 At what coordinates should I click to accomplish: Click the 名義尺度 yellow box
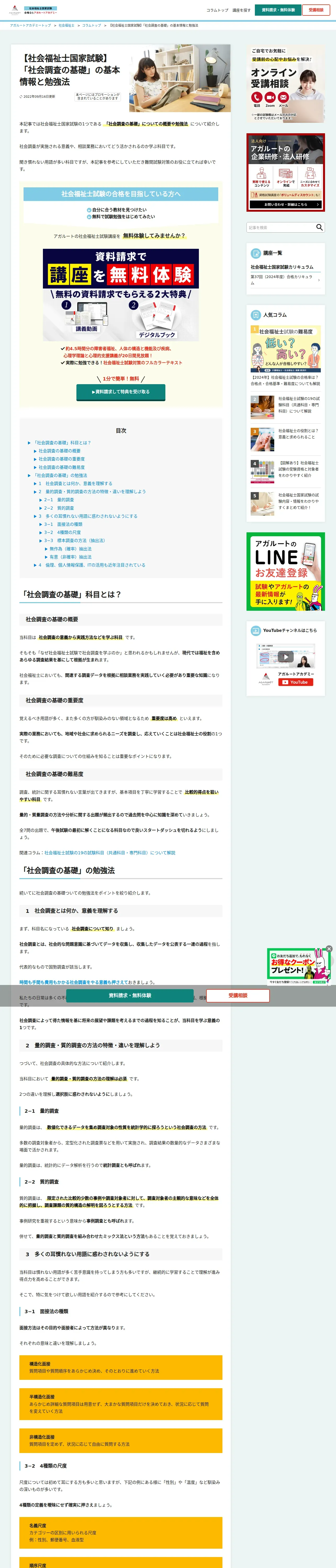121,1533
